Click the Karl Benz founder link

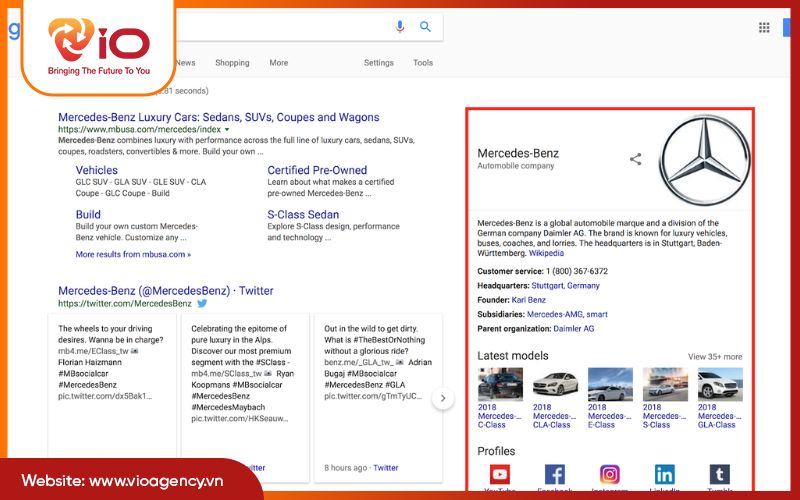click(x=528, y=300)
